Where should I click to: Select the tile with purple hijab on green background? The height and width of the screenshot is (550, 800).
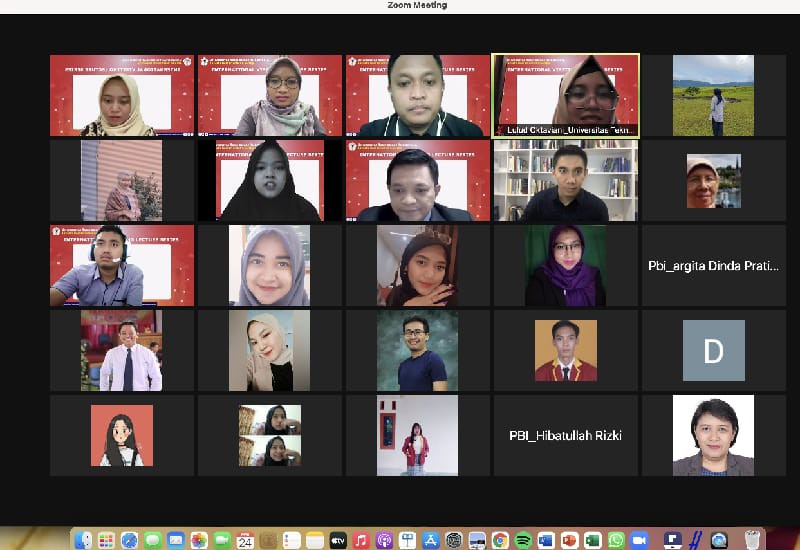click(x=565, y=265)
